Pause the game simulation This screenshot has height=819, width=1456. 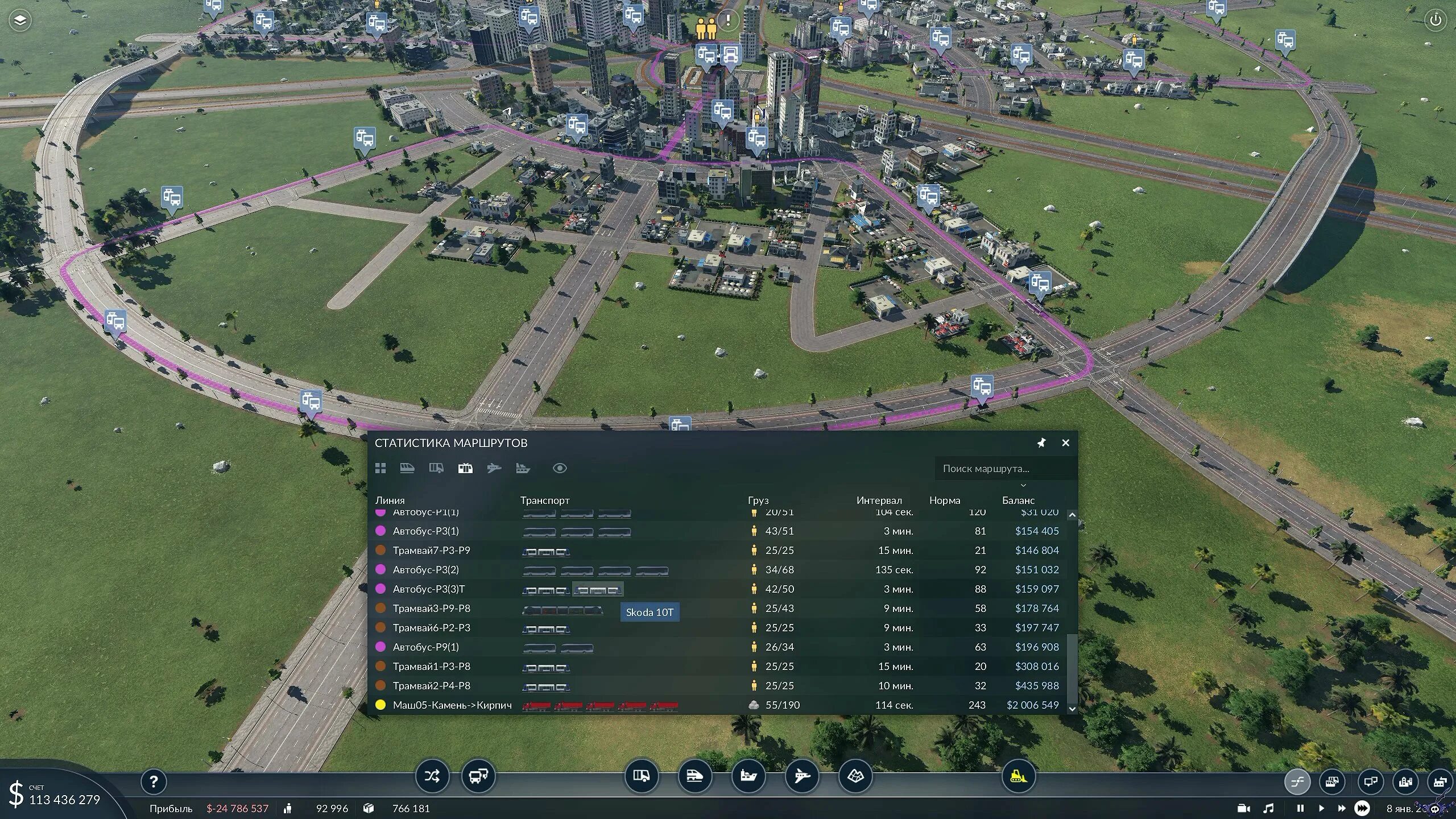tap(1300, 808)
